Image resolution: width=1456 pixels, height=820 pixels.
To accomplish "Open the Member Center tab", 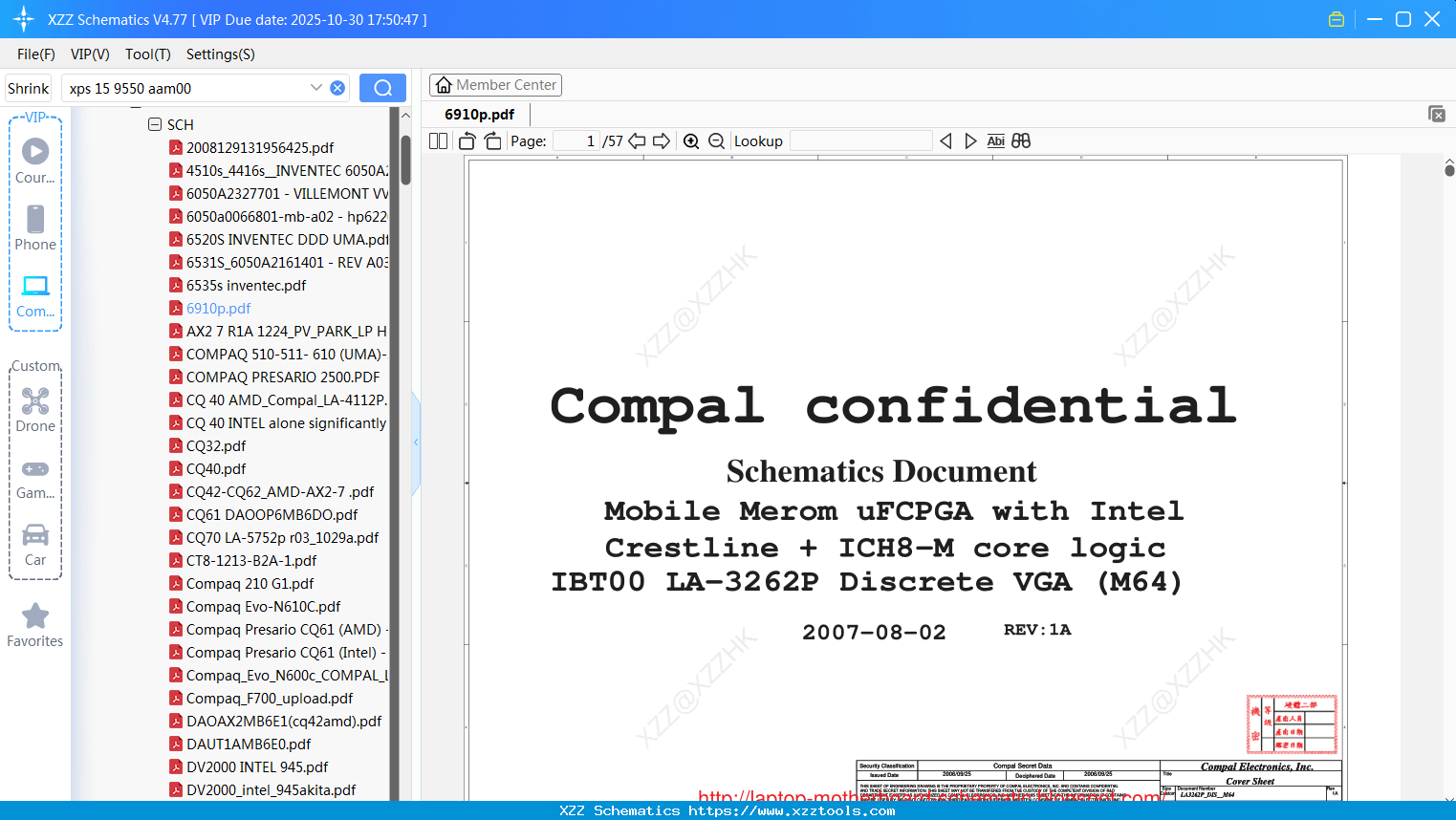I will [x=495, y=85].
